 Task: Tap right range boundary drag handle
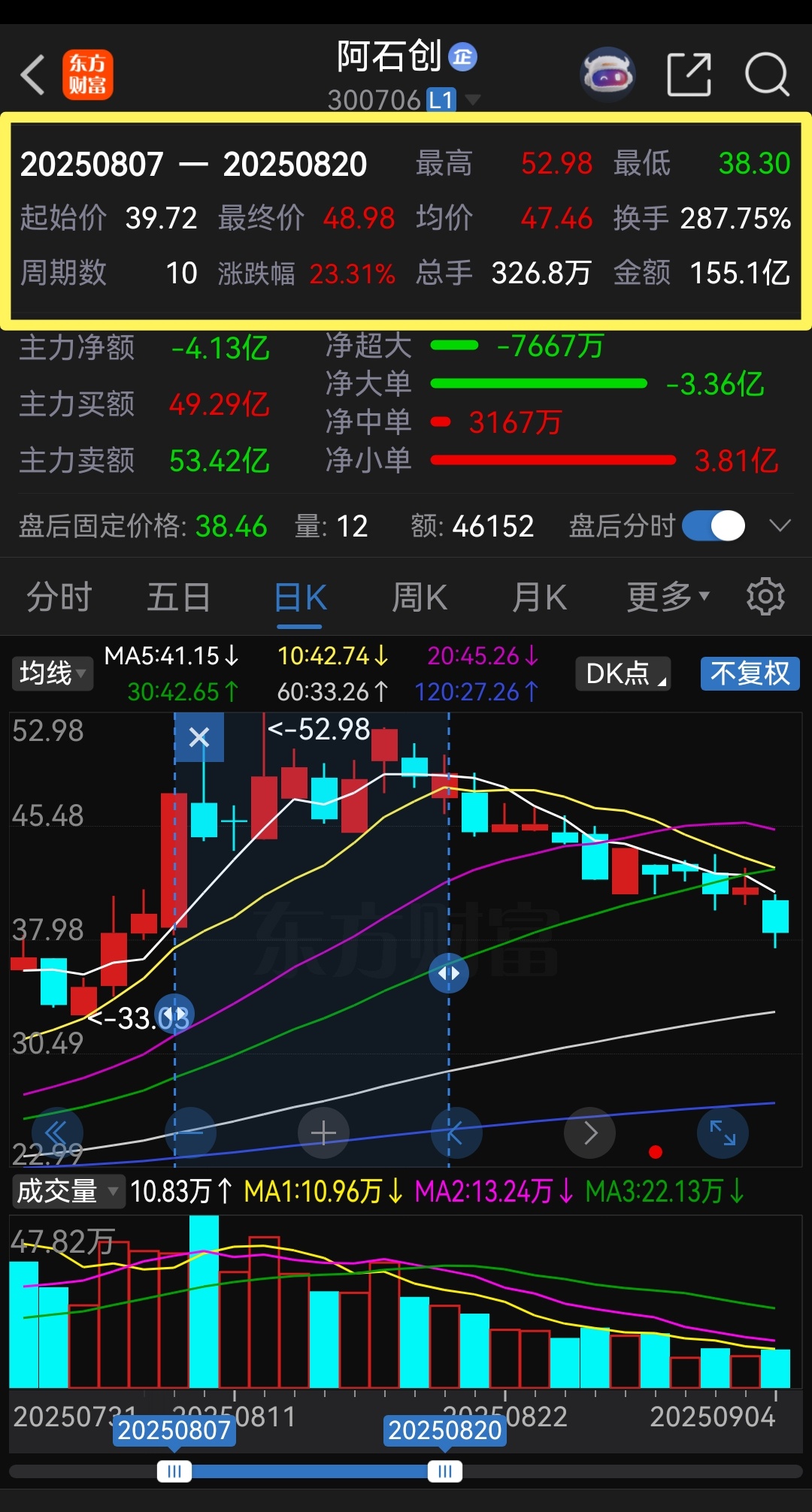[449, 973]
